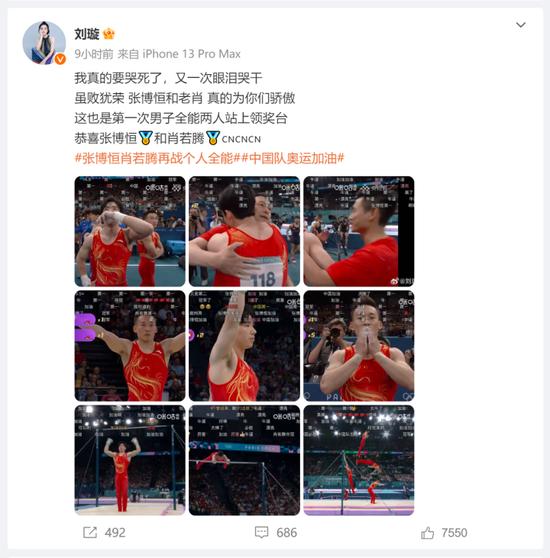View gymnast with hands pressed together

(359, 346)
